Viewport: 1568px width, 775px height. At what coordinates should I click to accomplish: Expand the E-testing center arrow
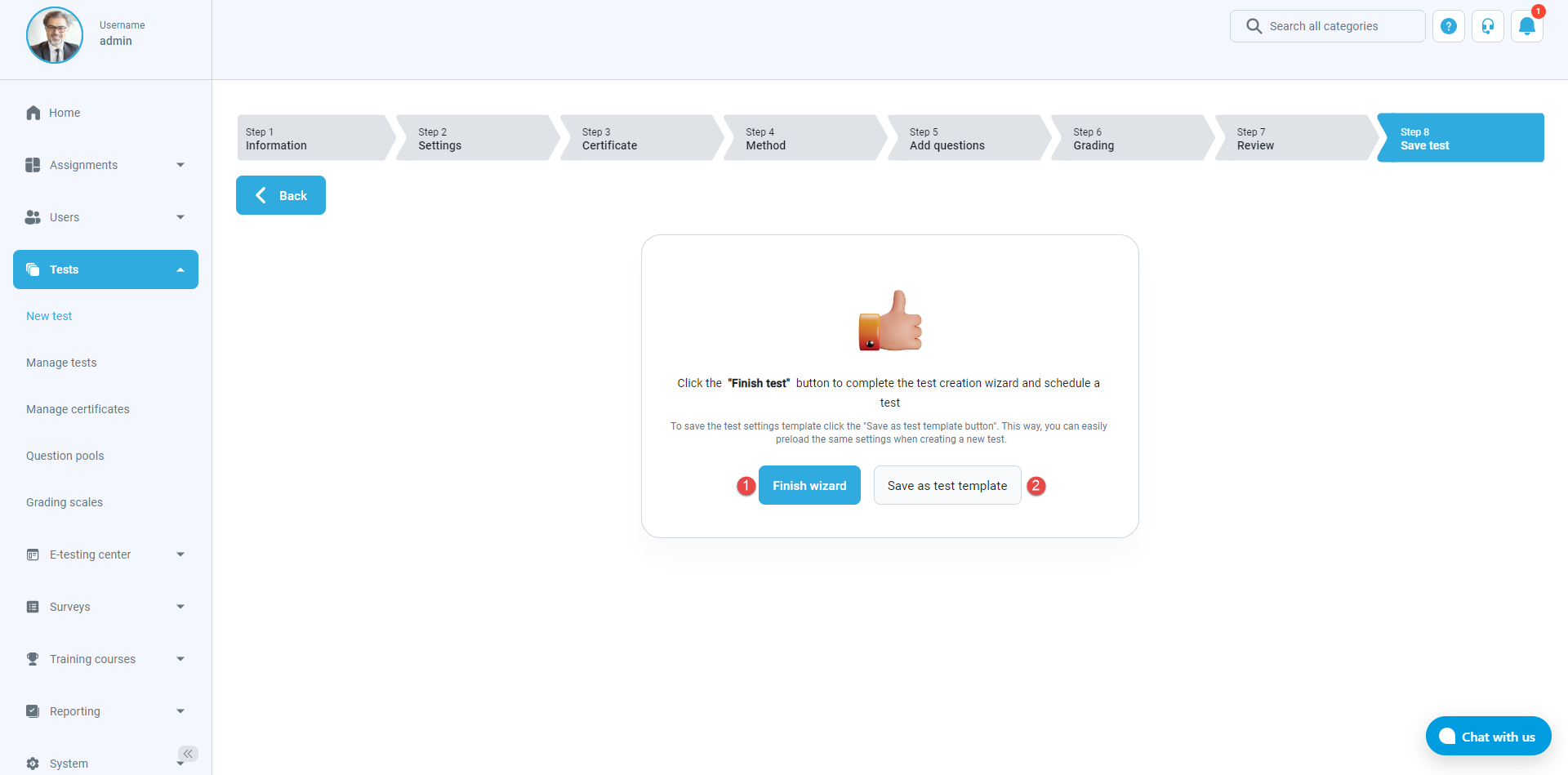click(180, 555)
